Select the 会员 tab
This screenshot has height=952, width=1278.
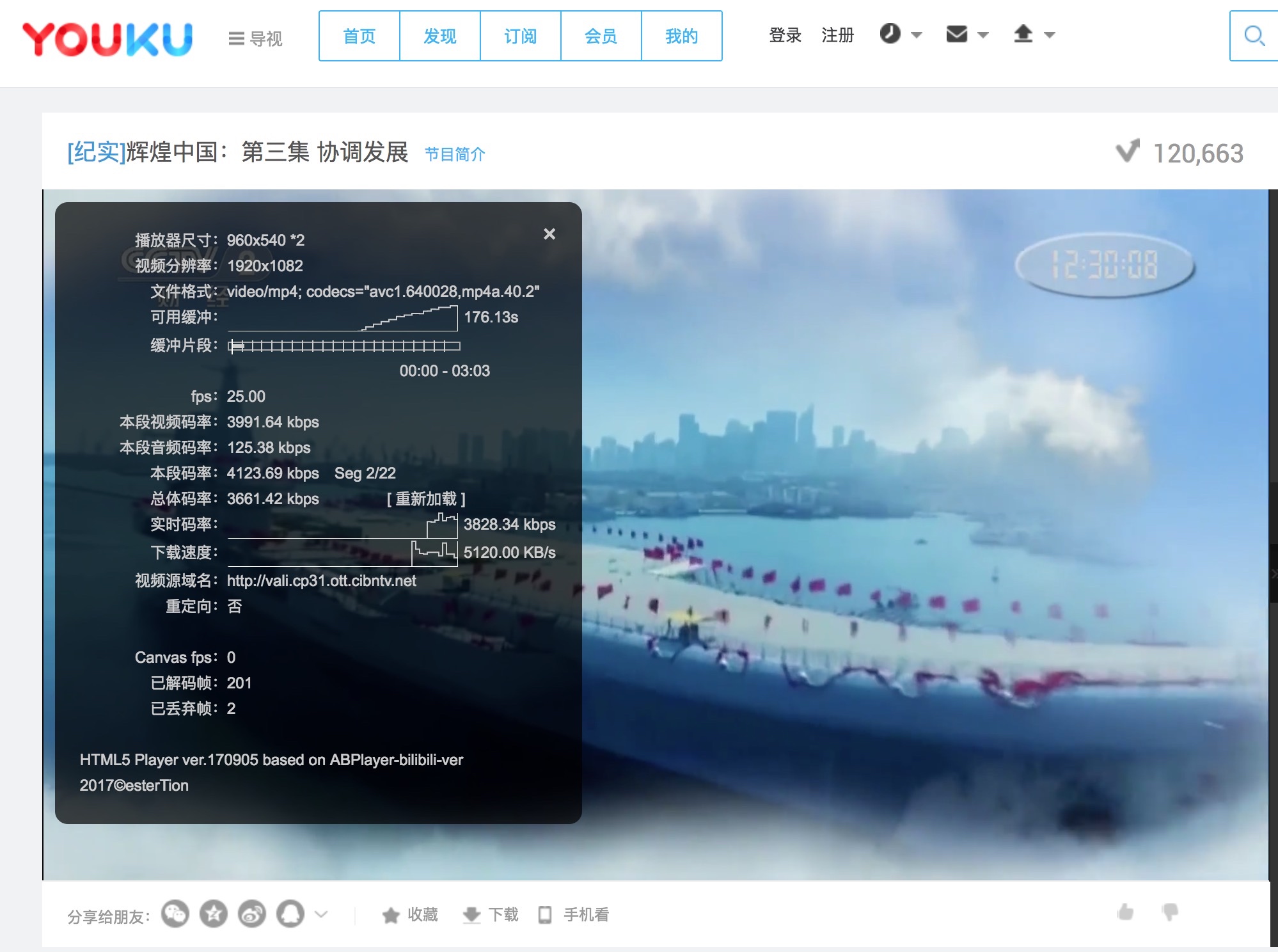pos(601,36)
